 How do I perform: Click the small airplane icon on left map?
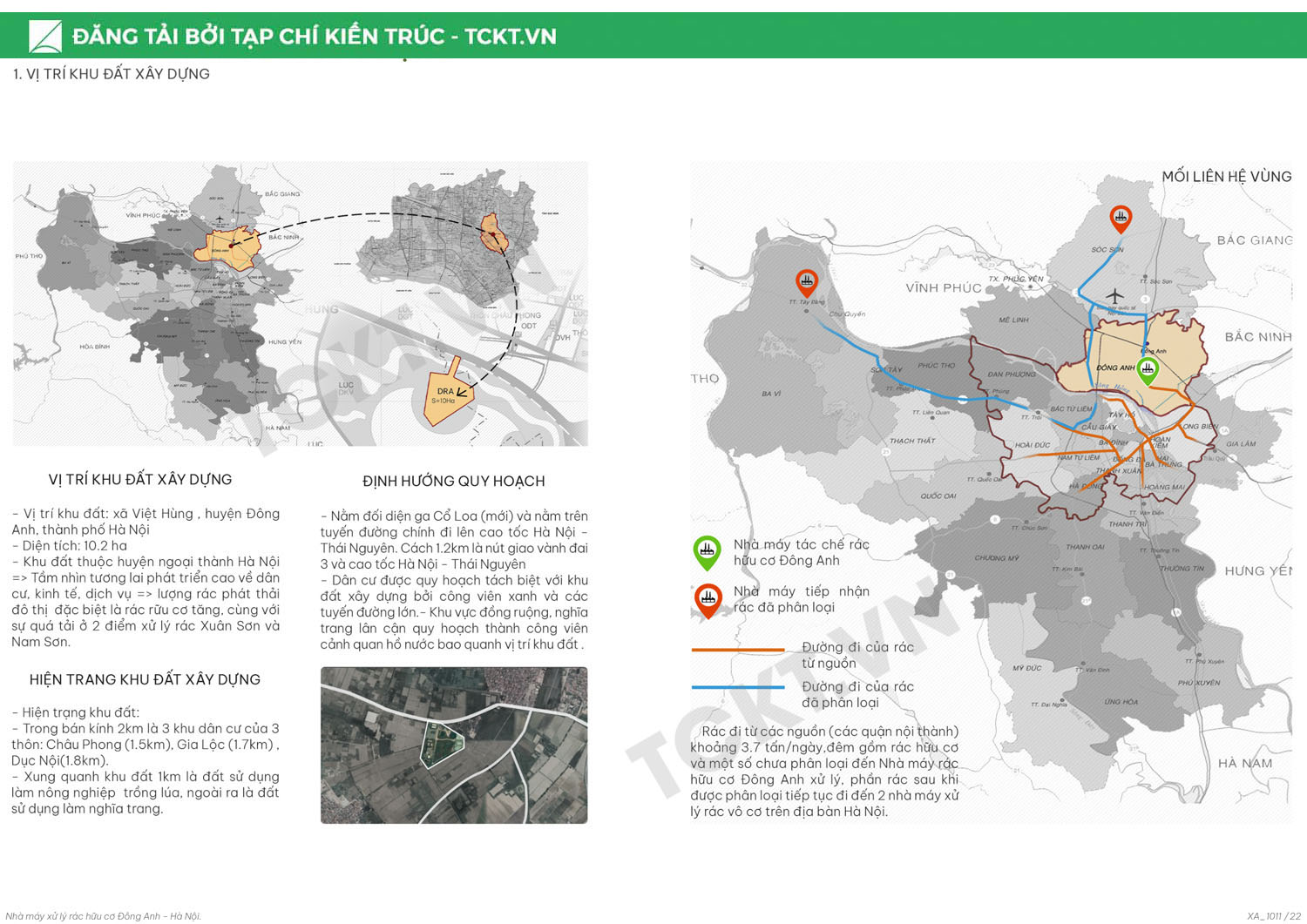(x=220, y=219)
